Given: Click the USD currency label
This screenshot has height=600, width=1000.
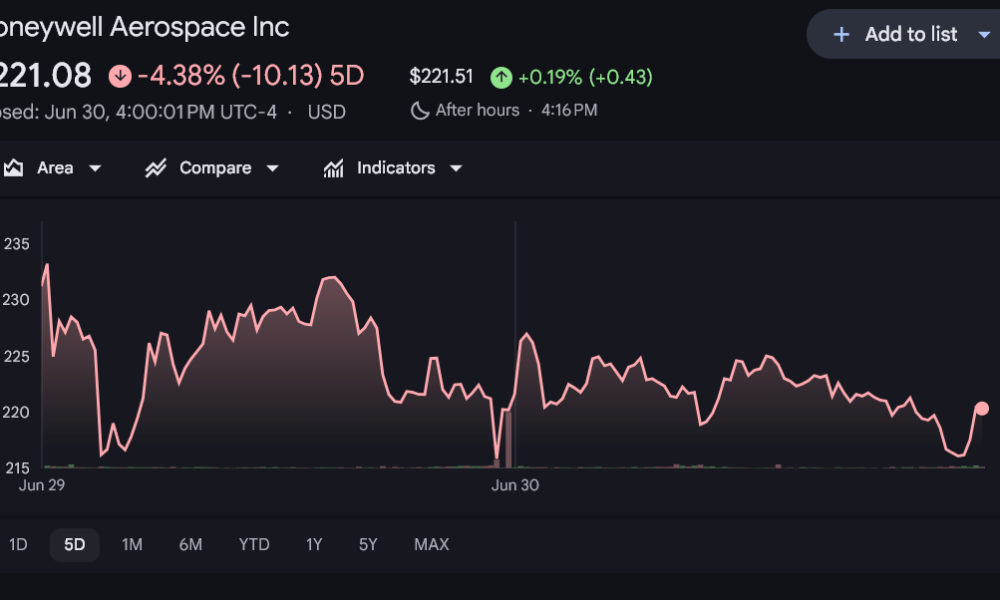Looking at the screenshot, I should tap(327, 112).
